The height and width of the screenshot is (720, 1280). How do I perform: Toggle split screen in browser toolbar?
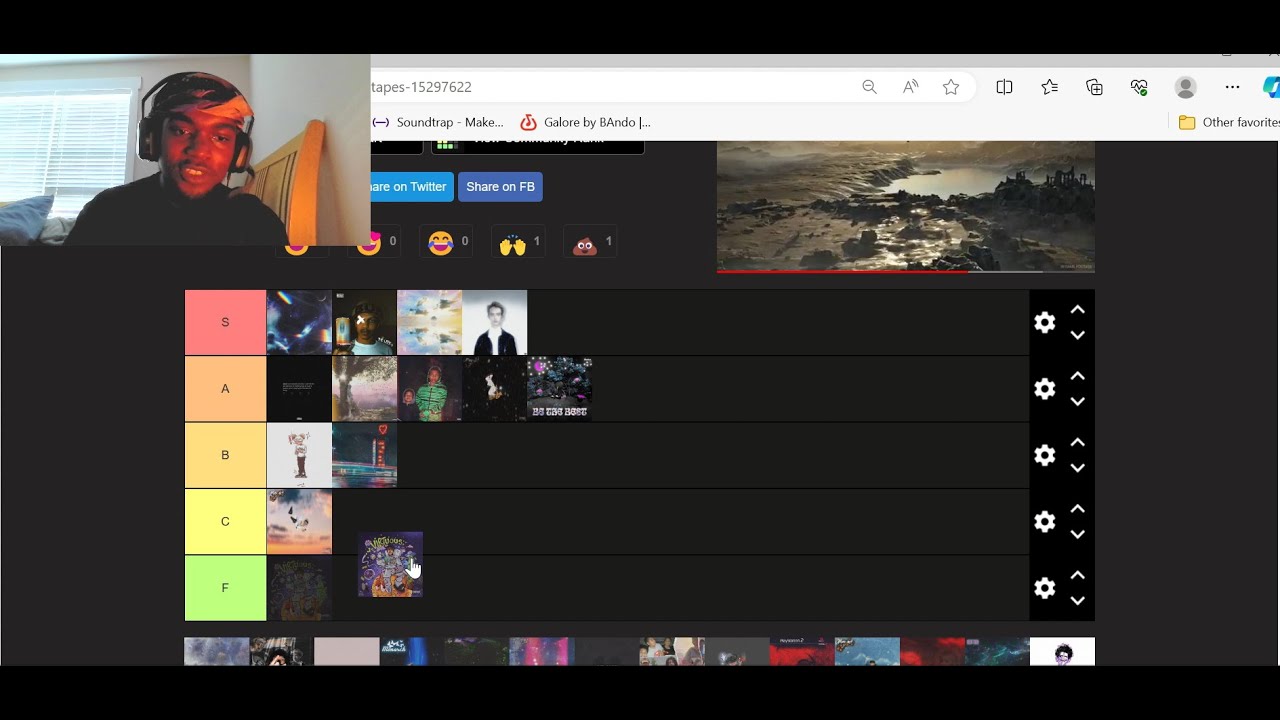[x=1004, y=87]
